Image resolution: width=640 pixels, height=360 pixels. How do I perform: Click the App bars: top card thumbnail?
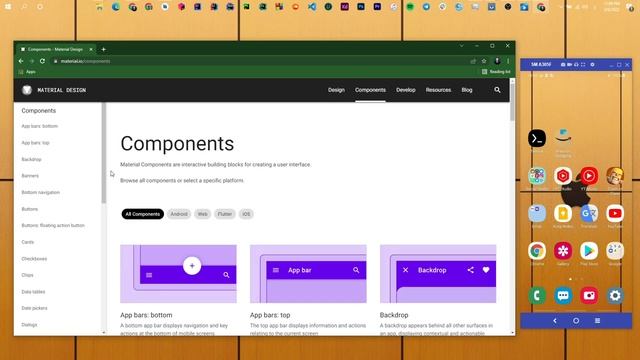(x=308, y=274)
